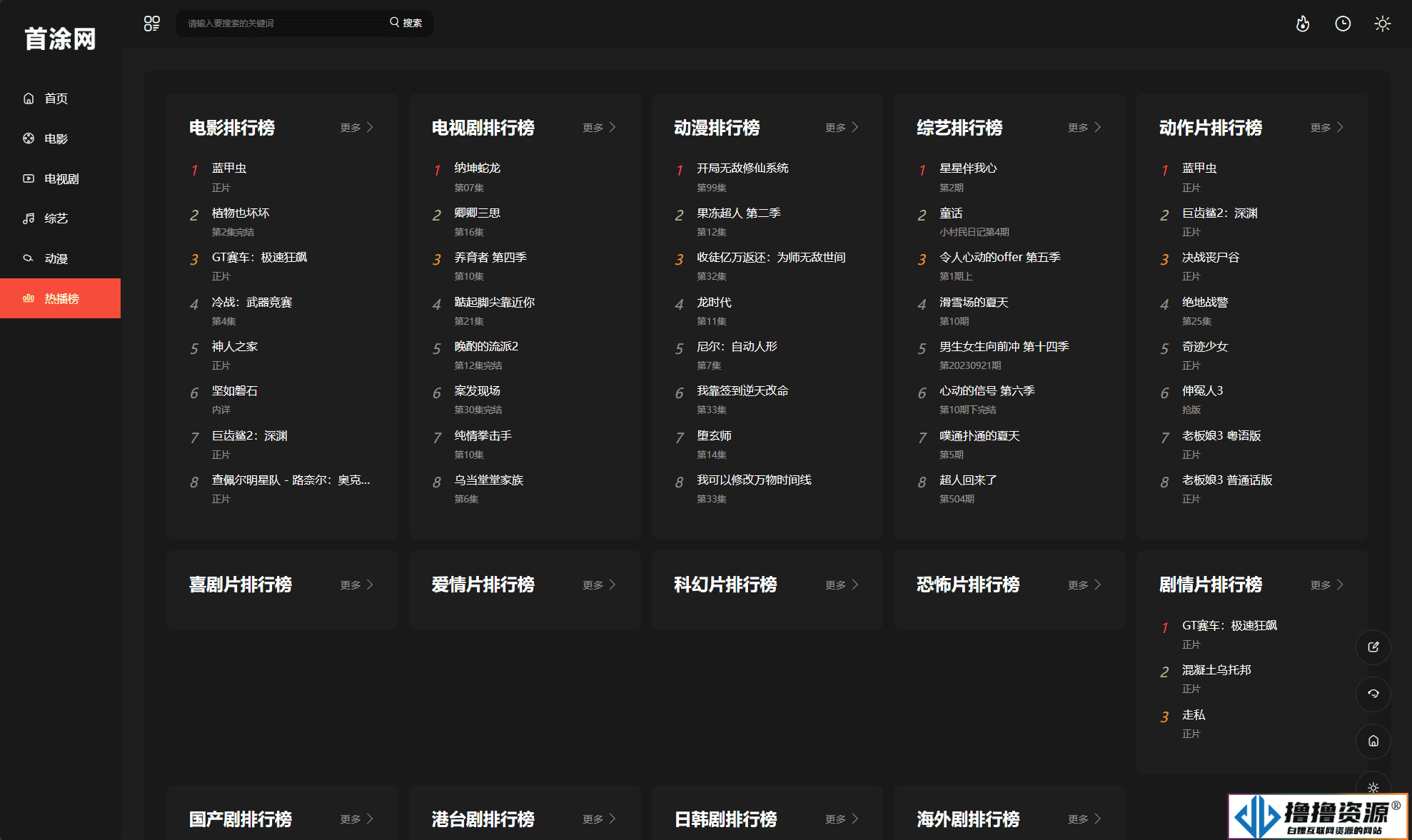
Task: Click the movie reel icon in sidebar
Action: click(29, 138)
